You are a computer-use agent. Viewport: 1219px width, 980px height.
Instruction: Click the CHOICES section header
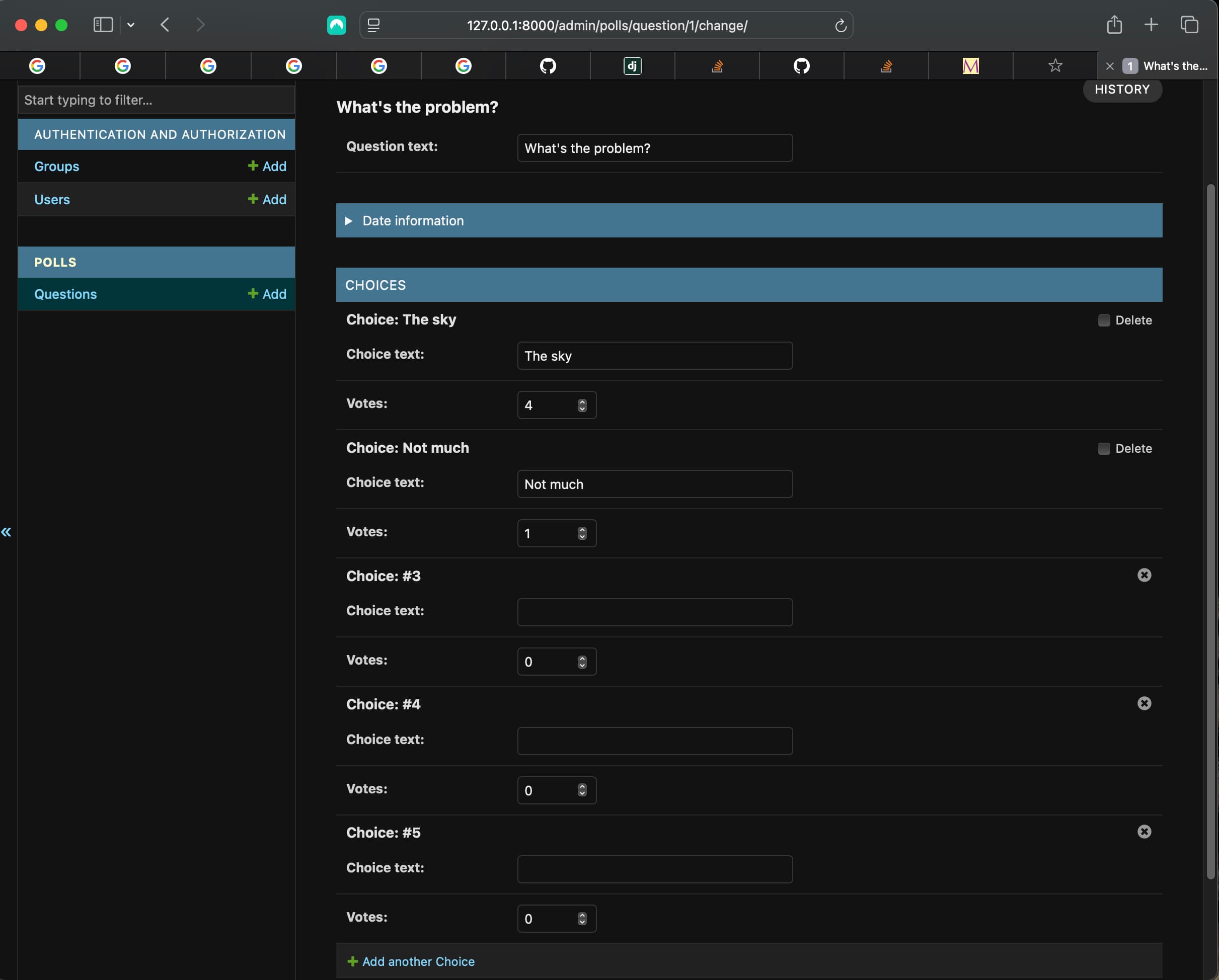[748, 285]
